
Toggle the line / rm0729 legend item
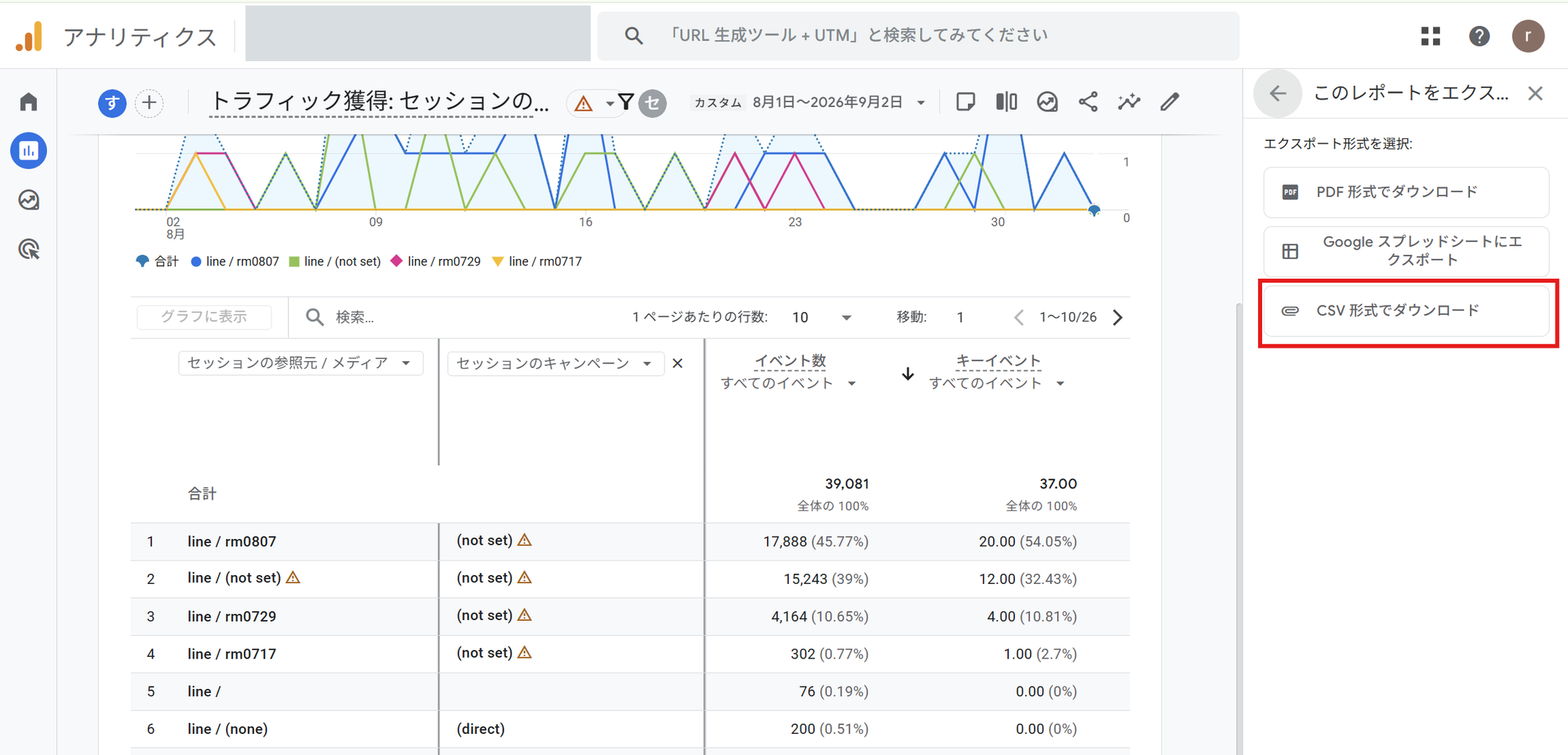click(x=435, y=261)
